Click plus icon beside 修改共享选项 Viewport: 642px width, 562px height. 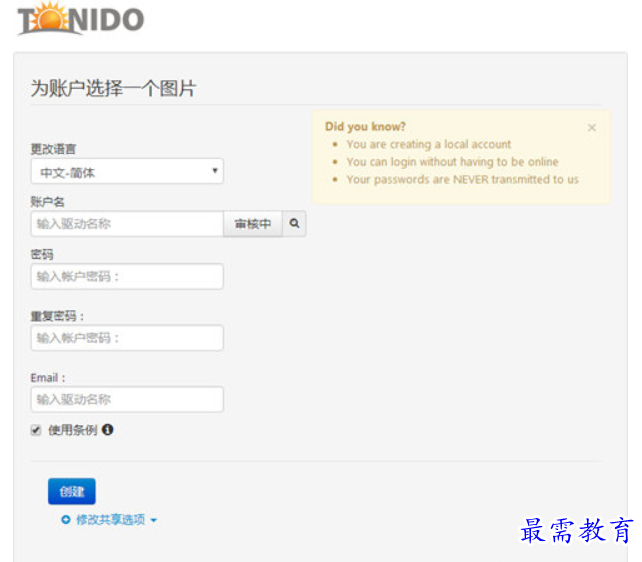coord(66,519)
